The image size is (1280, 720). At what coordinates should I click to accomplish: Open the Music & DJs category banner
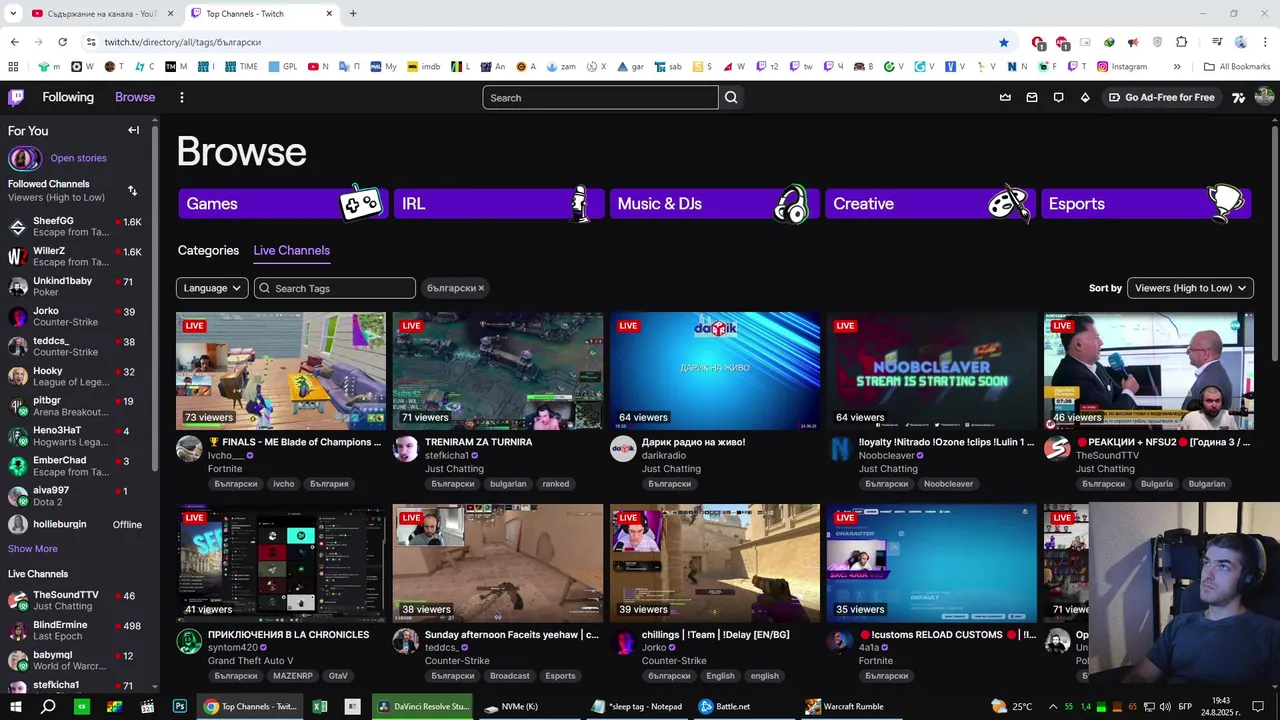714,203
